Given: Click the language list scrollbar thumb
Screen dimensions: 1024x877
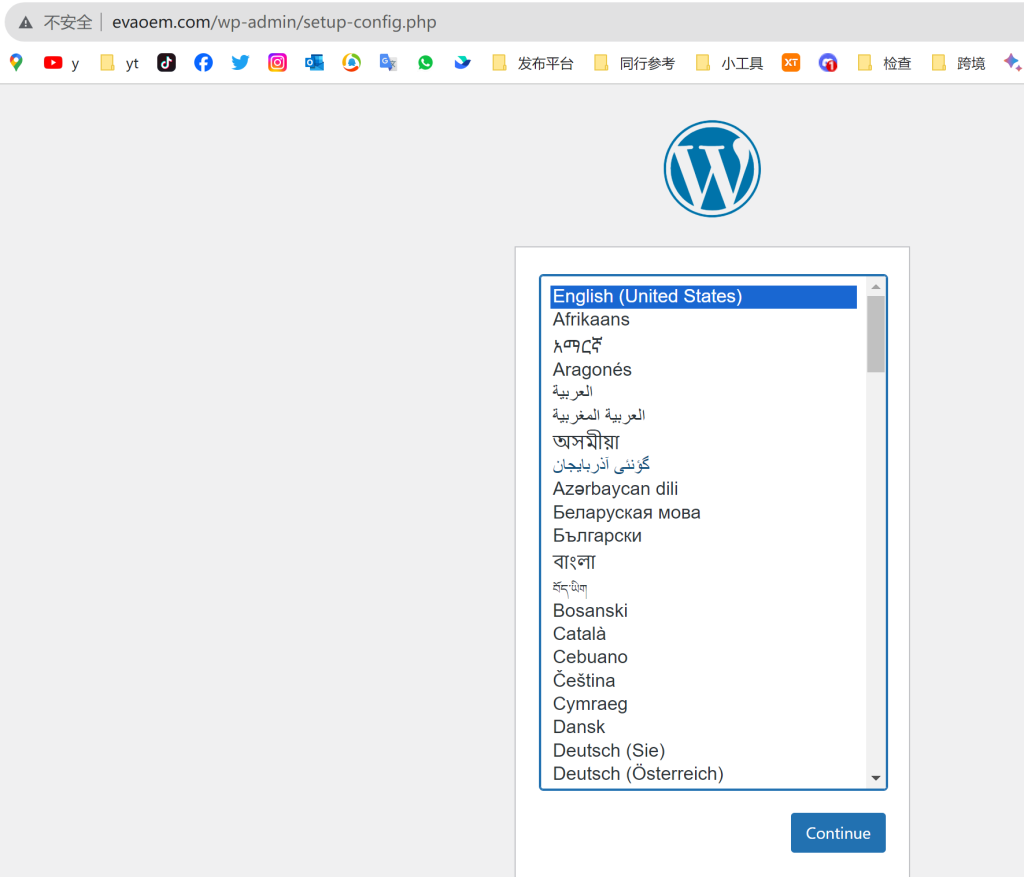Looking at the screenshot, I should tap(876, 334).
